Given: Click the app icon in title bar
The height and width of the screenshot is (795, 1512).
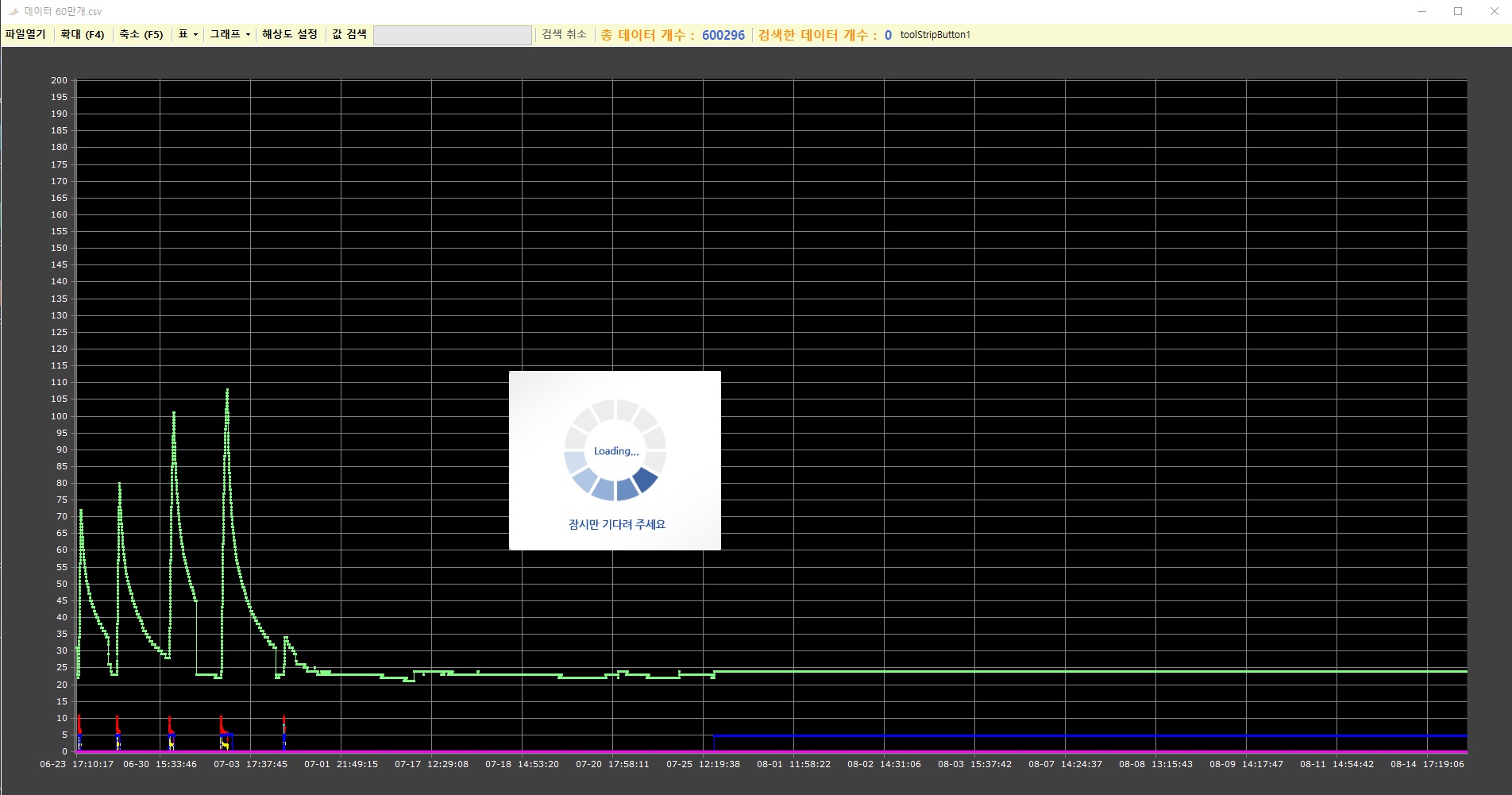Looking at the screenshot, I should pos(13,11).
